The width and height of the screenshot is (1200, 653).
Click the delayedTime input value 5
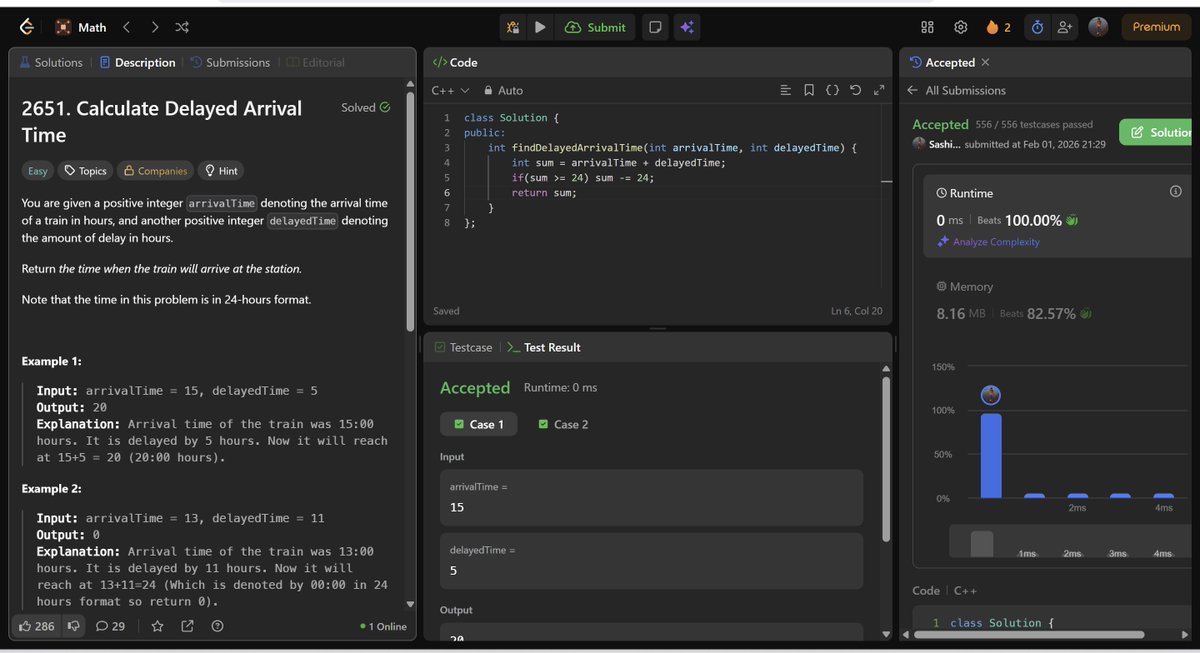click(x=651, y=562)
